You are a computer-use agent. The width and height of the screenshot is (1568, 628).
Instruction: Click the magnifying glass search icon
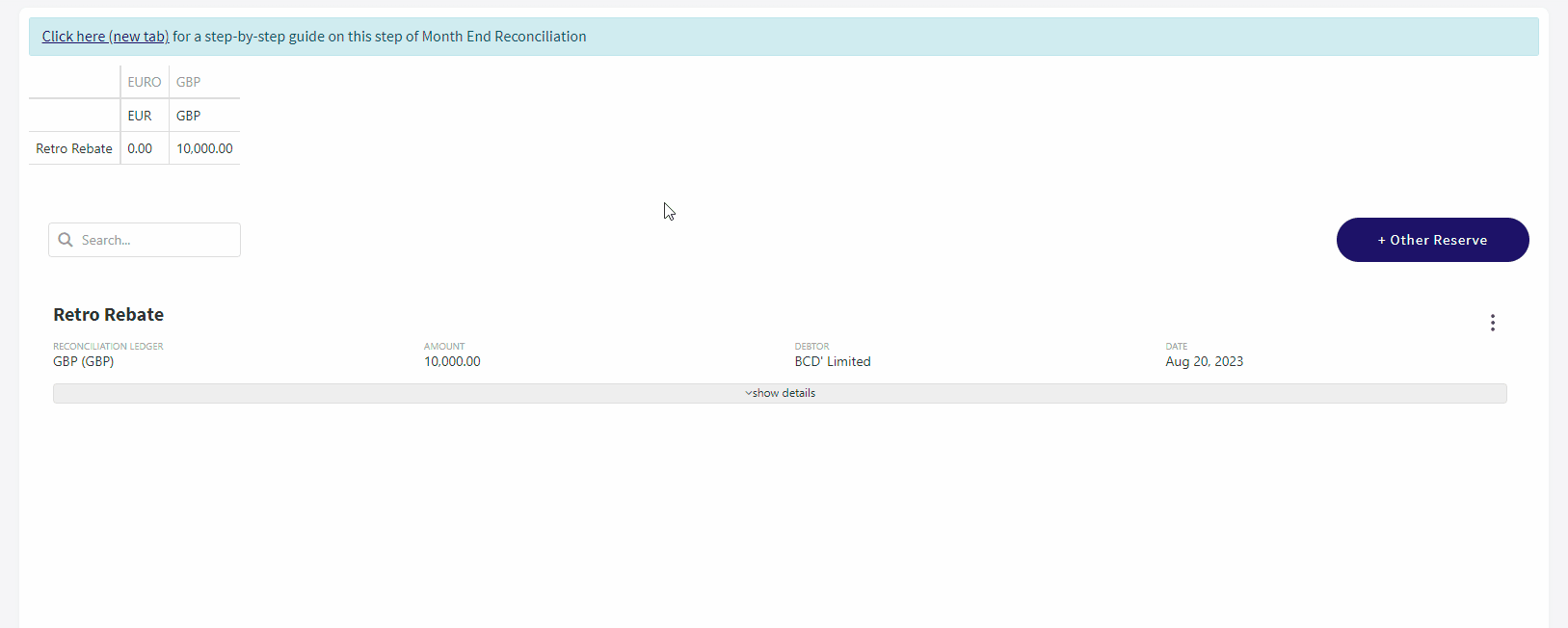click(x=66, y=240)
